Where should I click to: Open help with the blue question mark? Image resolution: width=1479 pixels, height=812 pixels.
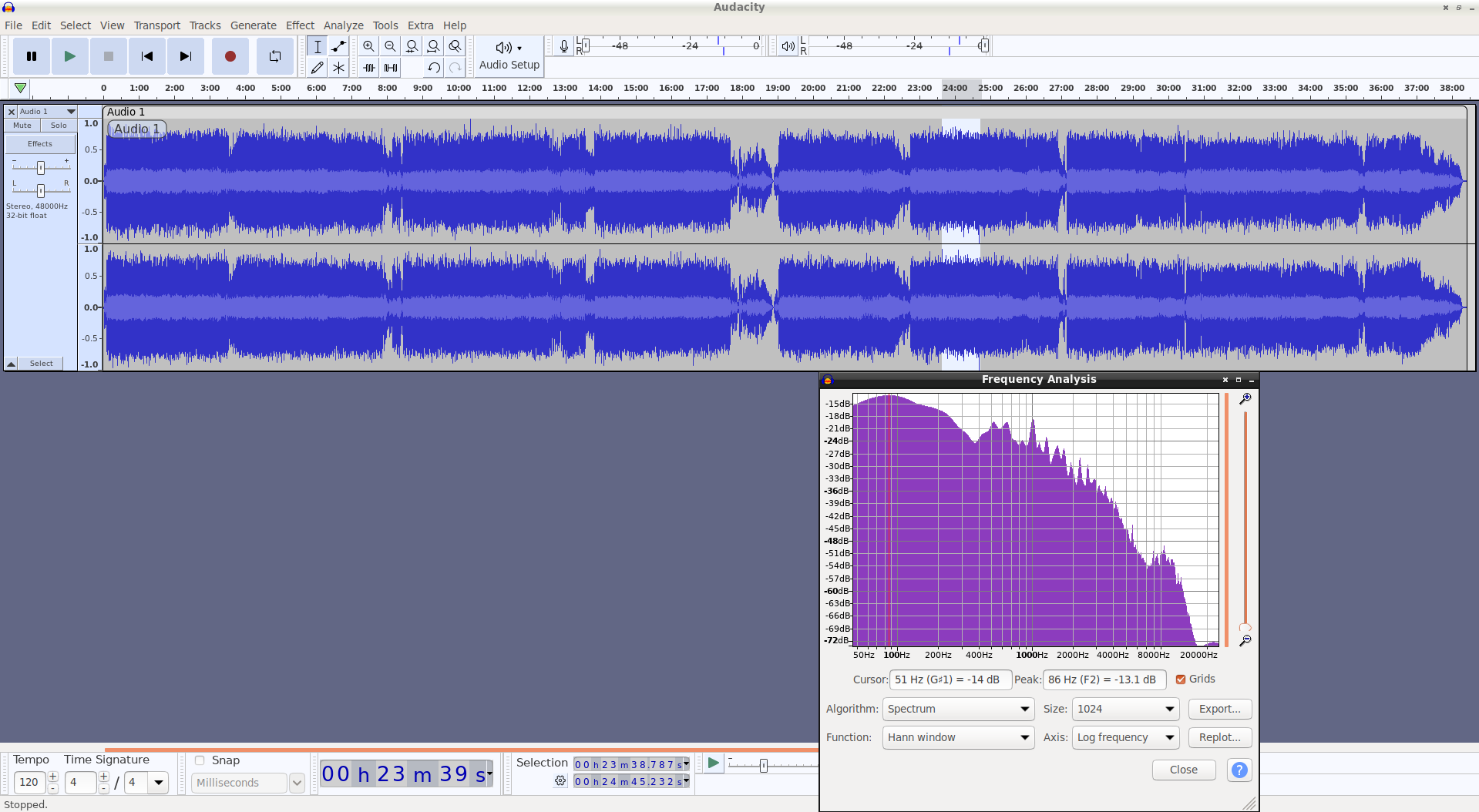click(x=1239, y=770)
